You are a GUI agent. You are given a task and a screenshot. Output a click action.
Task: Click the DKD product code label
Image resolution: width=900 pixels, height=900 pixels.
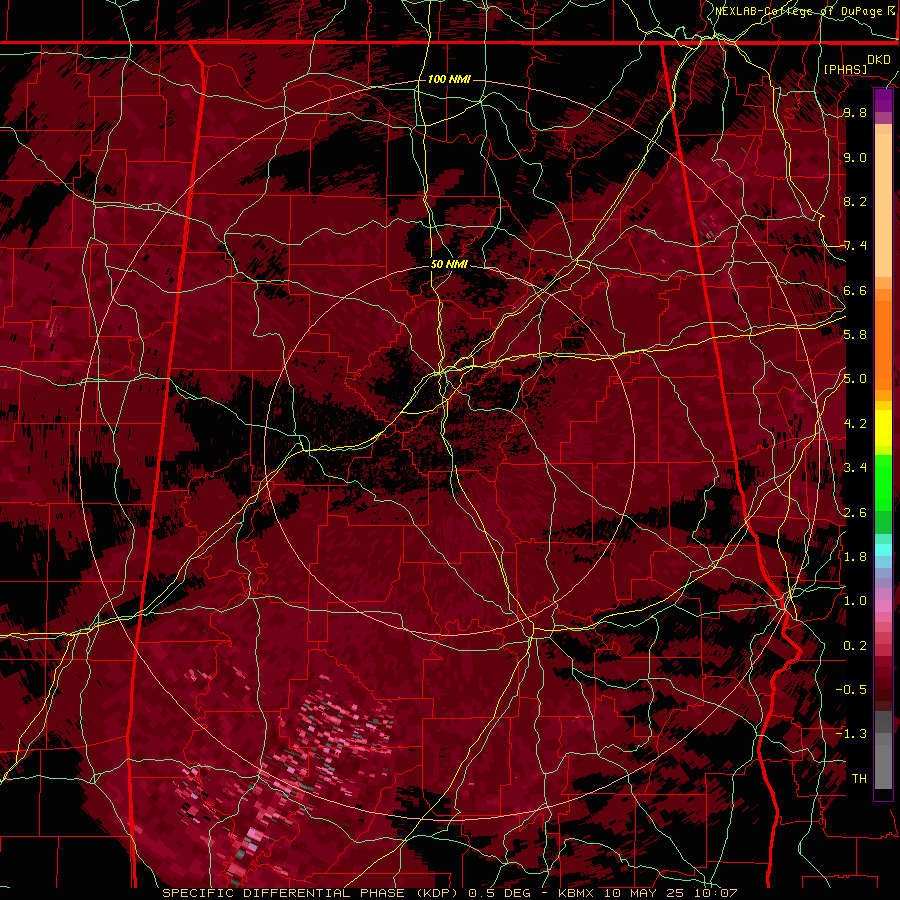pos(879,59)
